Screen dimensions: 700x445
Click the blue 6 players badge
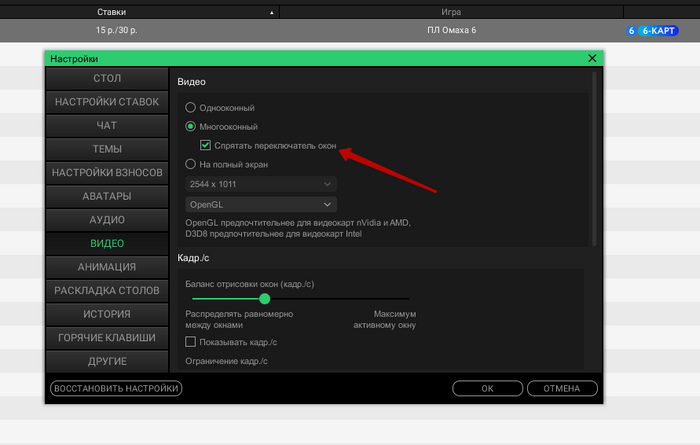tap(631, 31)
